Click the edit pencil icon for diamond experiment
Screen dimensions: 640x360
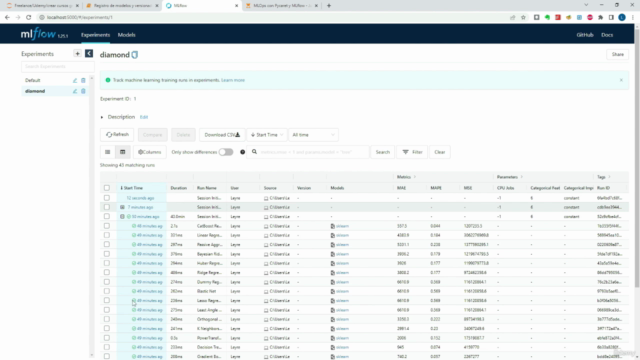pos(75,91)
